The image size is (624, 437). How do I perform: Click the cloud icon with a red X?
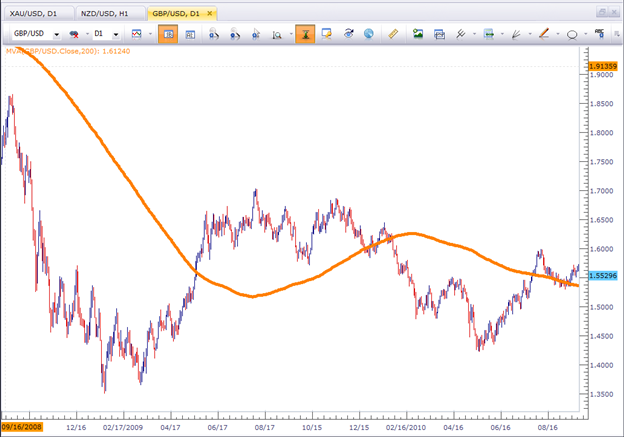pyautogui.click(x=74, y=34)
